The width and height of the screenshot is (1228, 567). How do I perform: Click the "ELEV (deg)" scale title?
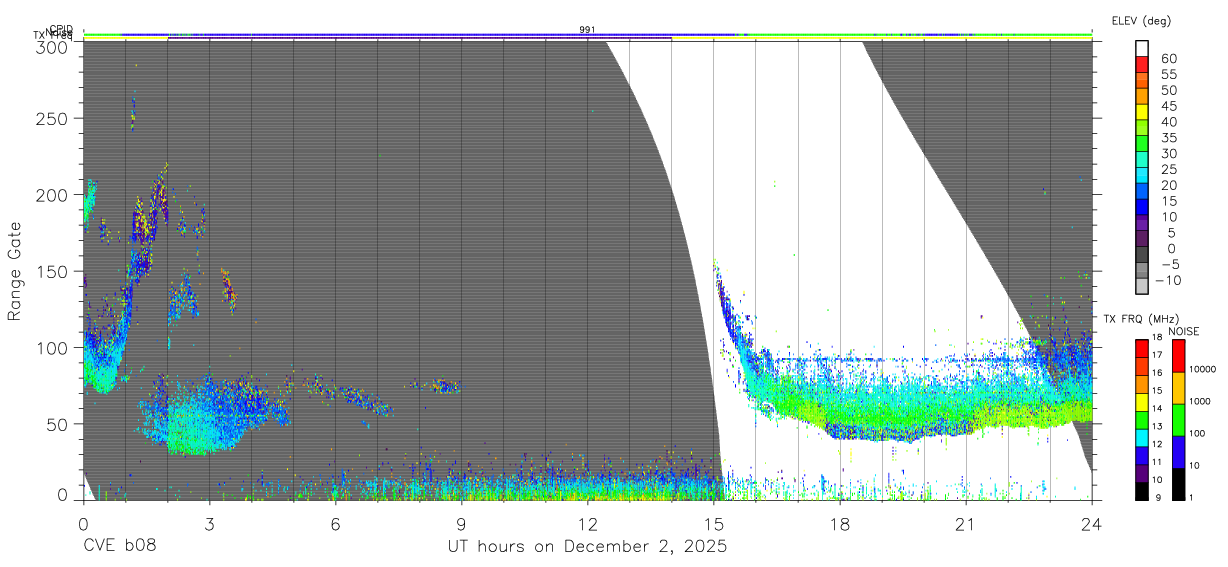[x=1141, y=21]
